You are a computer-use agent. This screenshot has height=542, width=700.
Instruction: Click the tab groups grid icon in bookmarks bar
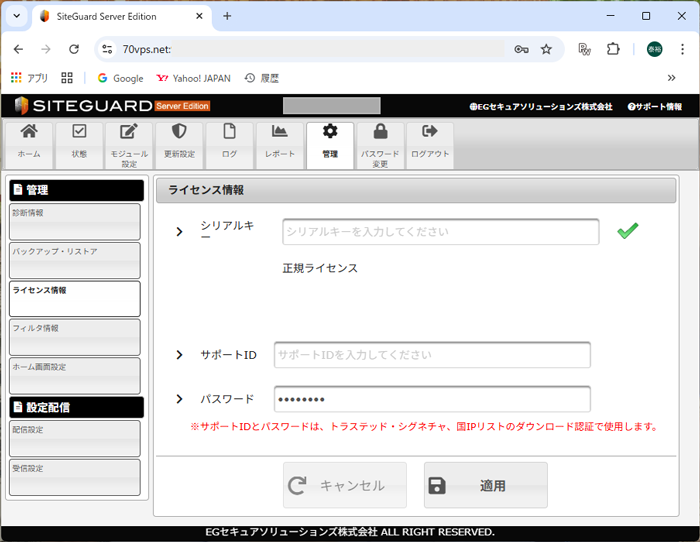click(67, 78)
